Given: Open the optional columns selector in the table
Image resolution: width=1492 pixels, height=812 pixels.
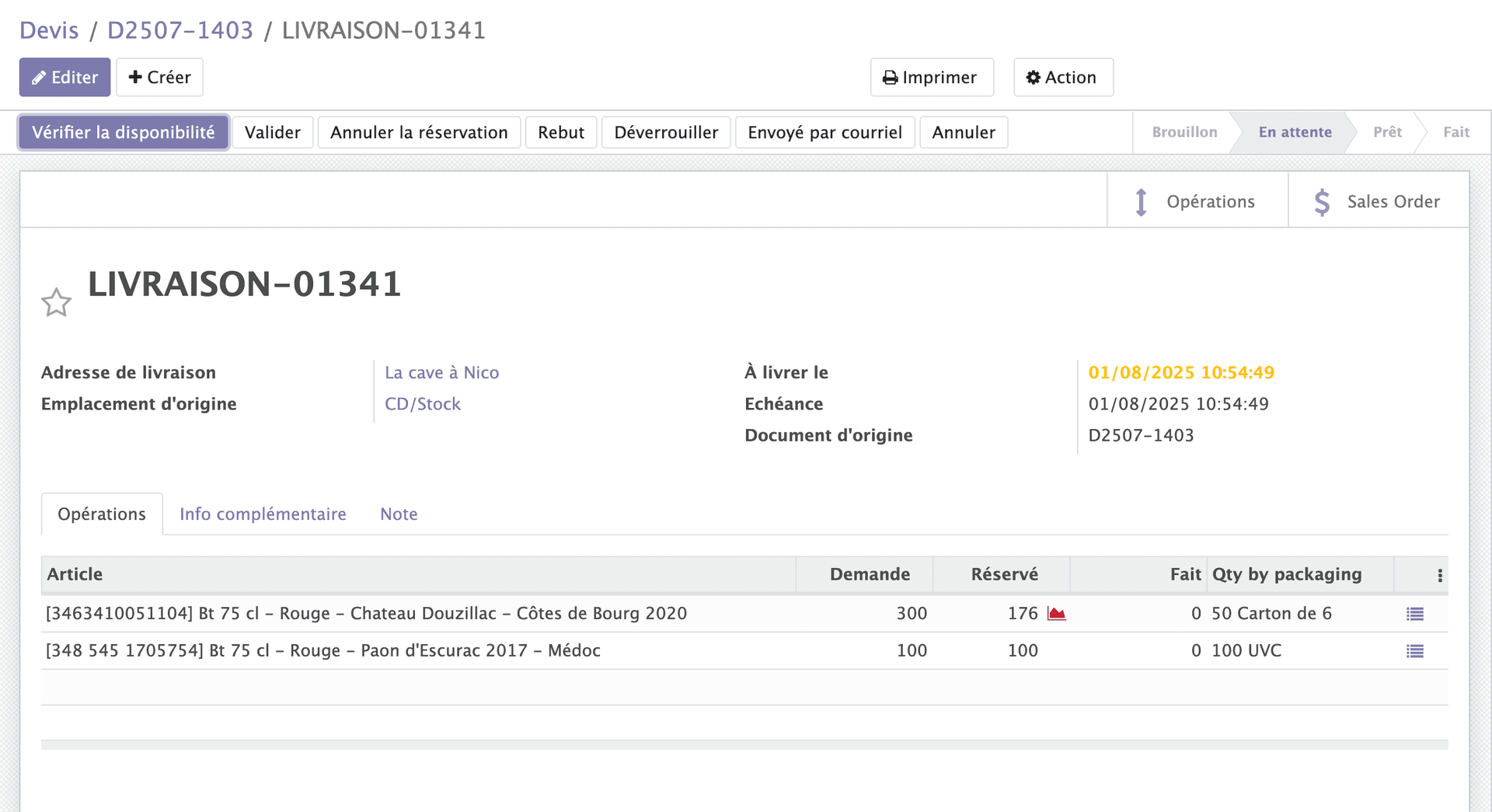Looking at the screenshot, I should [1439, 575].
